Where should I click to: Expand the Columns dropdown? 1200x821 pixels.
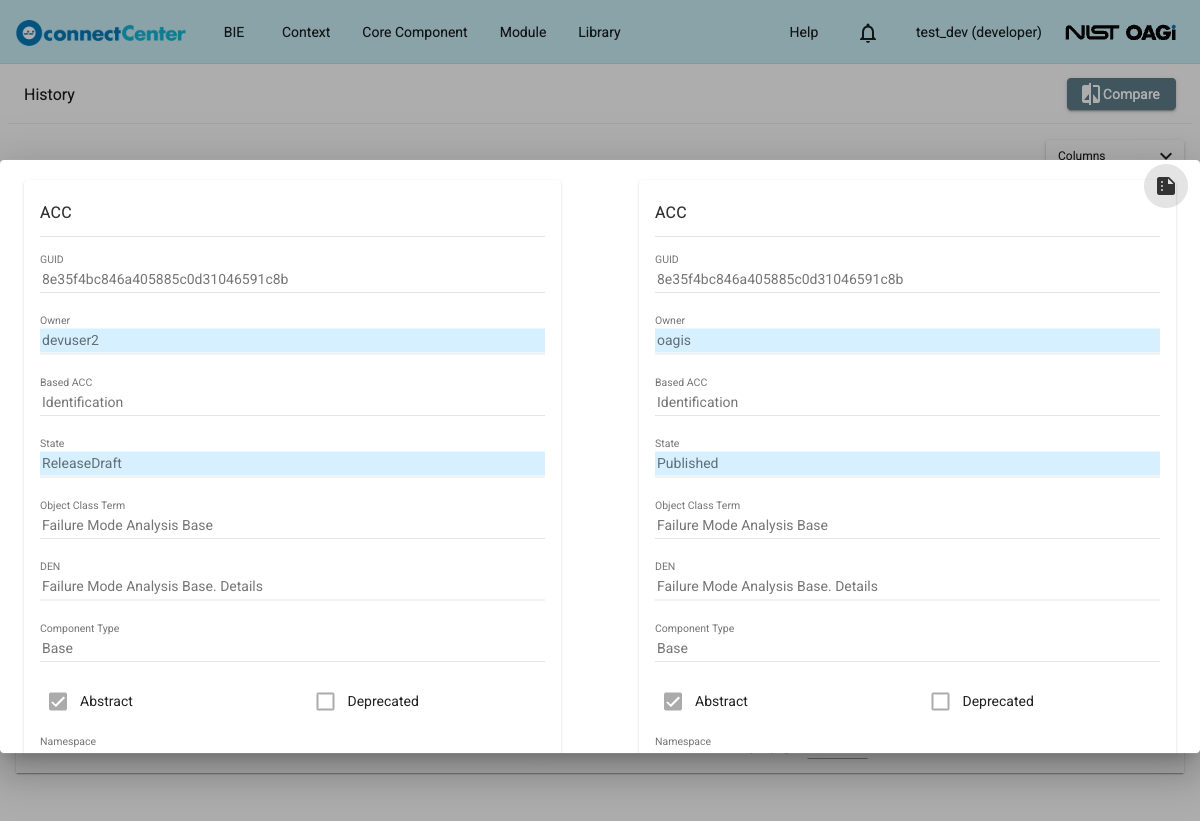(1114, 154)
